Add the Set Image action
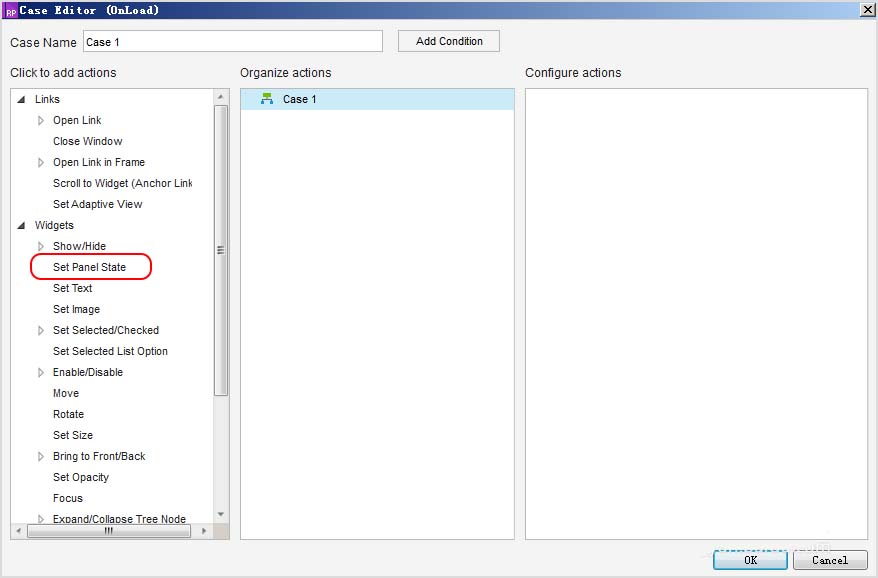This screenshot has width=878, height=578. pos(76,309)
